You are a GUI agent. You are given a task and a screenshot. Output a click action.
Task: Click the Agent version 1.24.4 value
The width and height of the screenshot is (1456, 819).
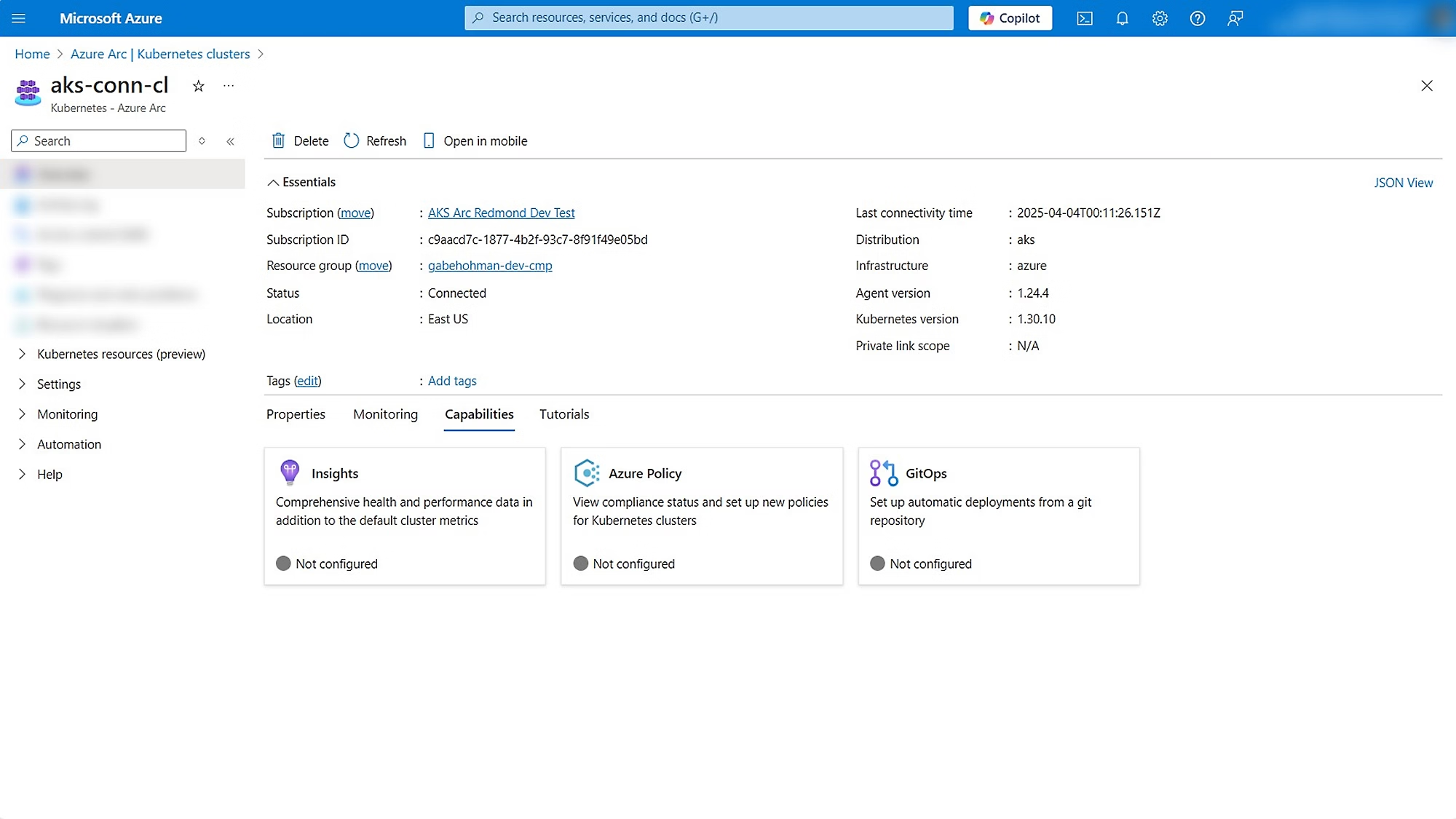(1032, 293)
